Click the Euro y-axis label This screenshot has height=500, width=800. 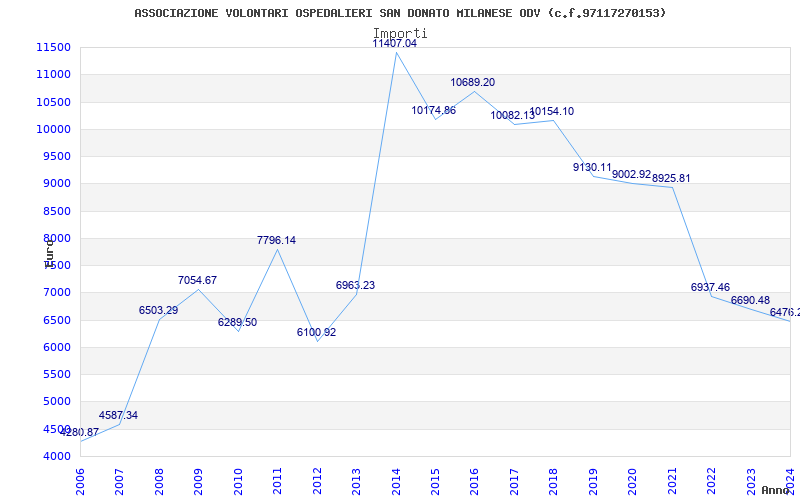pyautogui.click(x=49, y=253)
